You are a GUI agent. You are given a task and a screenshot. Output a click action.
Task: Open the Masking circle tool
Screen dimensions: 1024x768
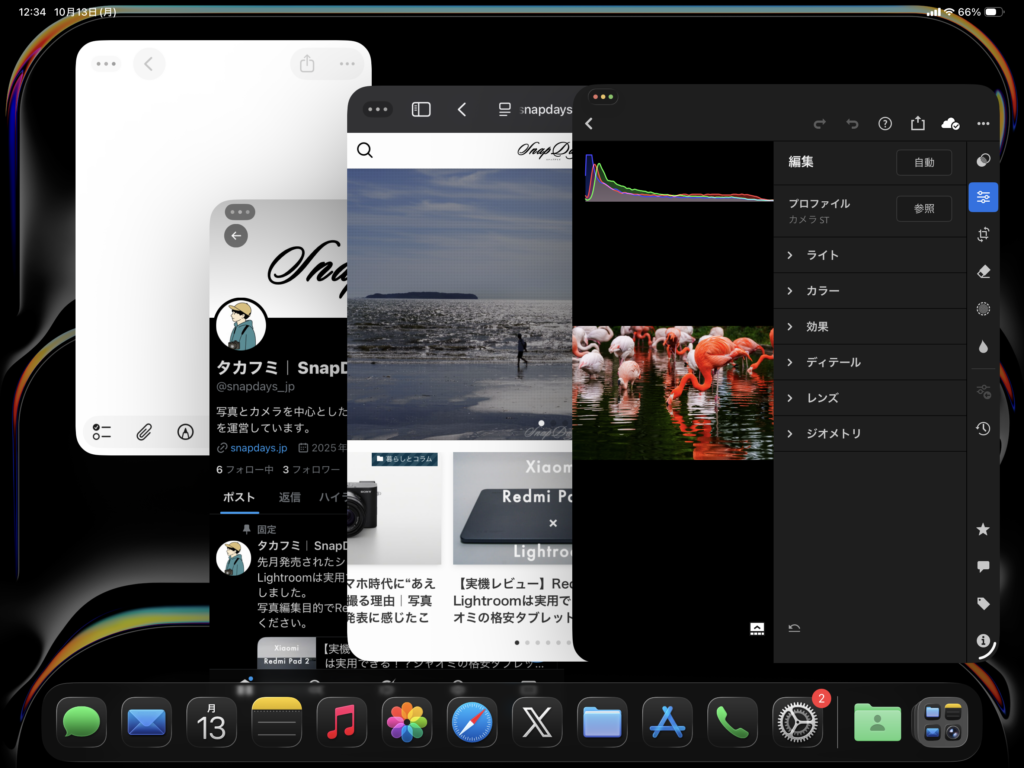coord(983,309)
